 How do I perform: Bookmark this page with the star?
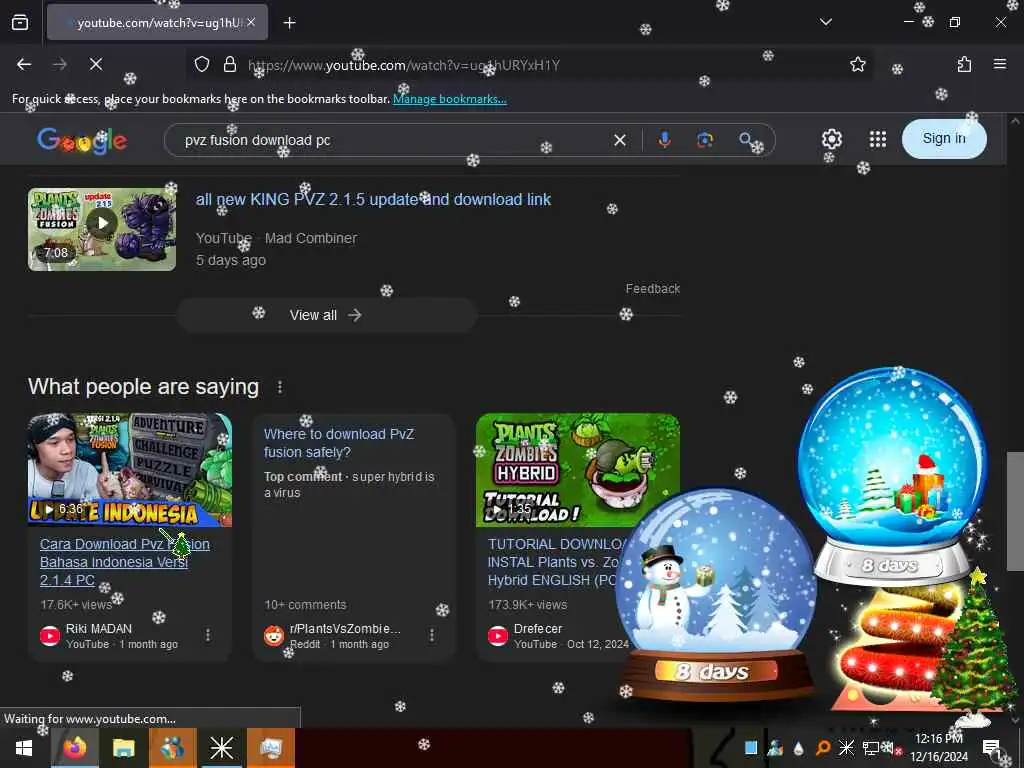pos(857,64)
